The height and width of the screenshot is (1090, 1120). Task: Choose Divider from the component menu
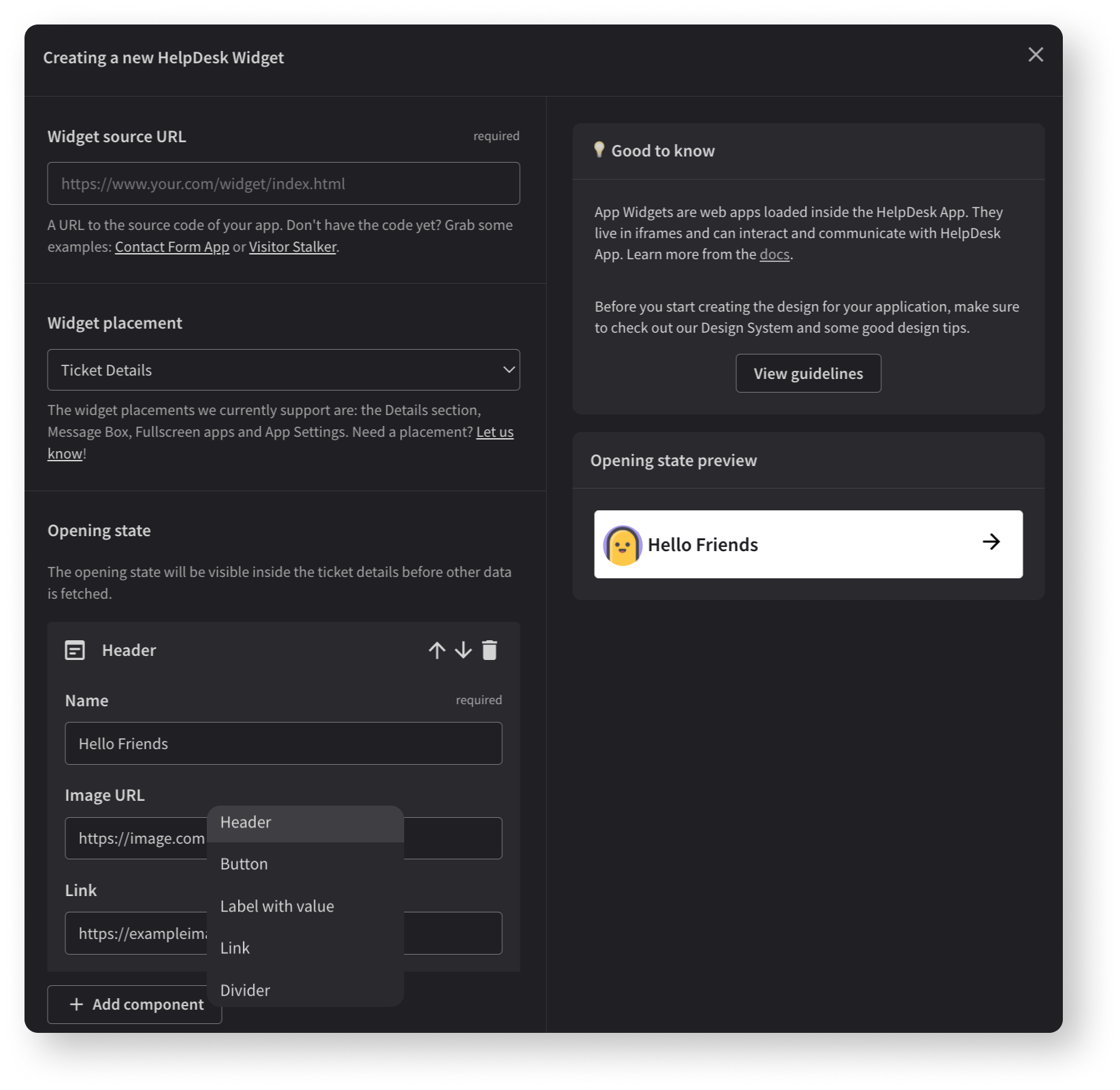pos(244,990)
